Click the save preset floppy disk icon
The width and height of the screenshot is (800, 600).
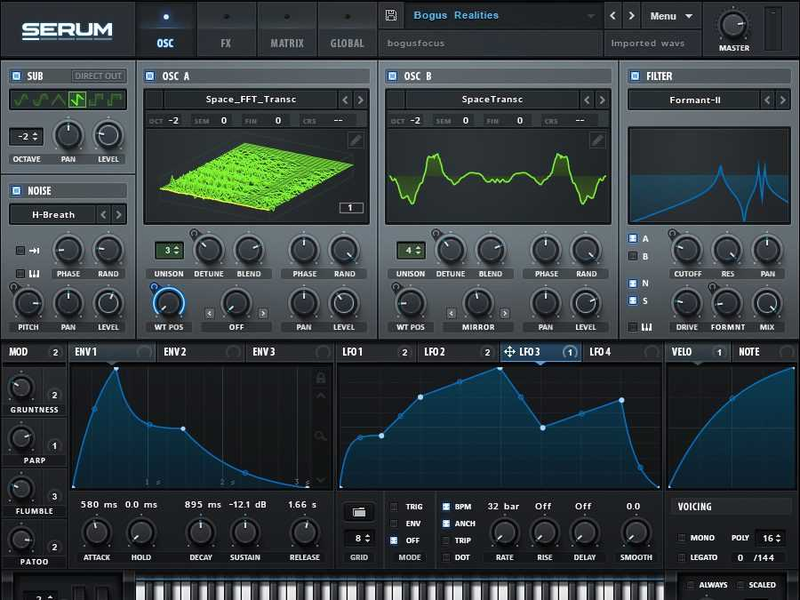coord(391,15)
